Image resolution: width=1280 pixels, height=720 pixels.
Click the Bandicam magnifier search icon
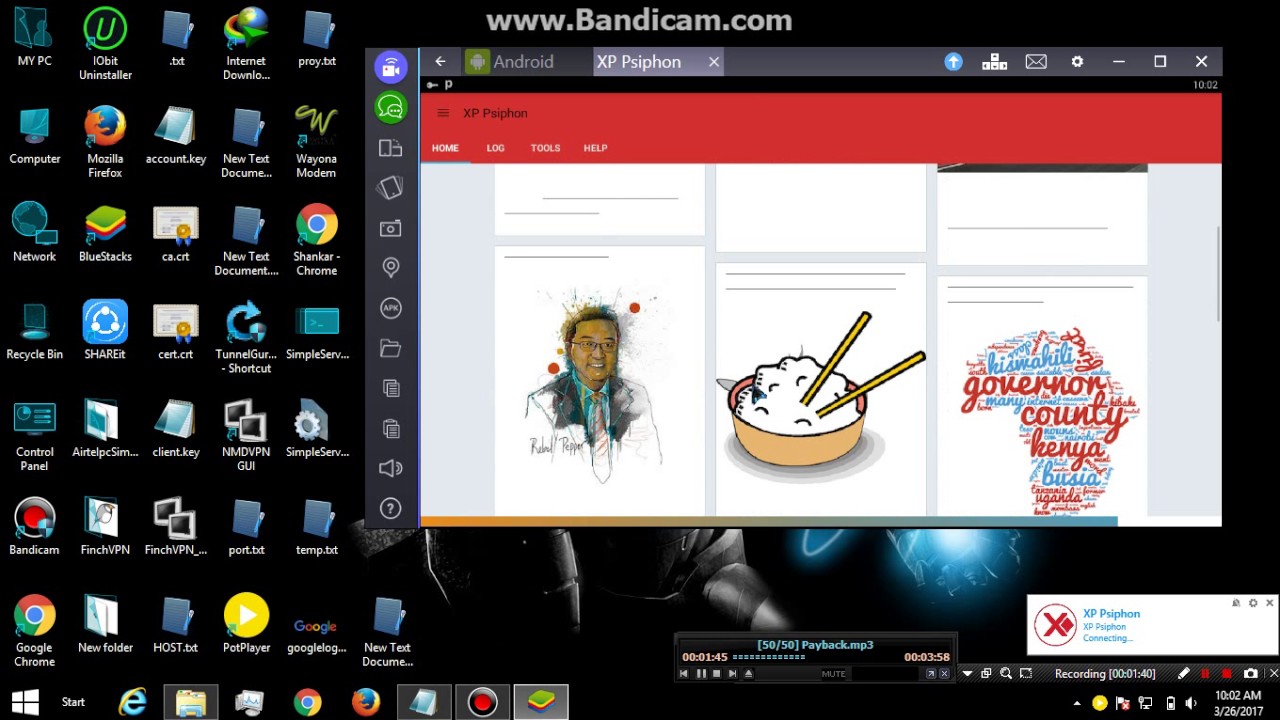[1006, 674]
